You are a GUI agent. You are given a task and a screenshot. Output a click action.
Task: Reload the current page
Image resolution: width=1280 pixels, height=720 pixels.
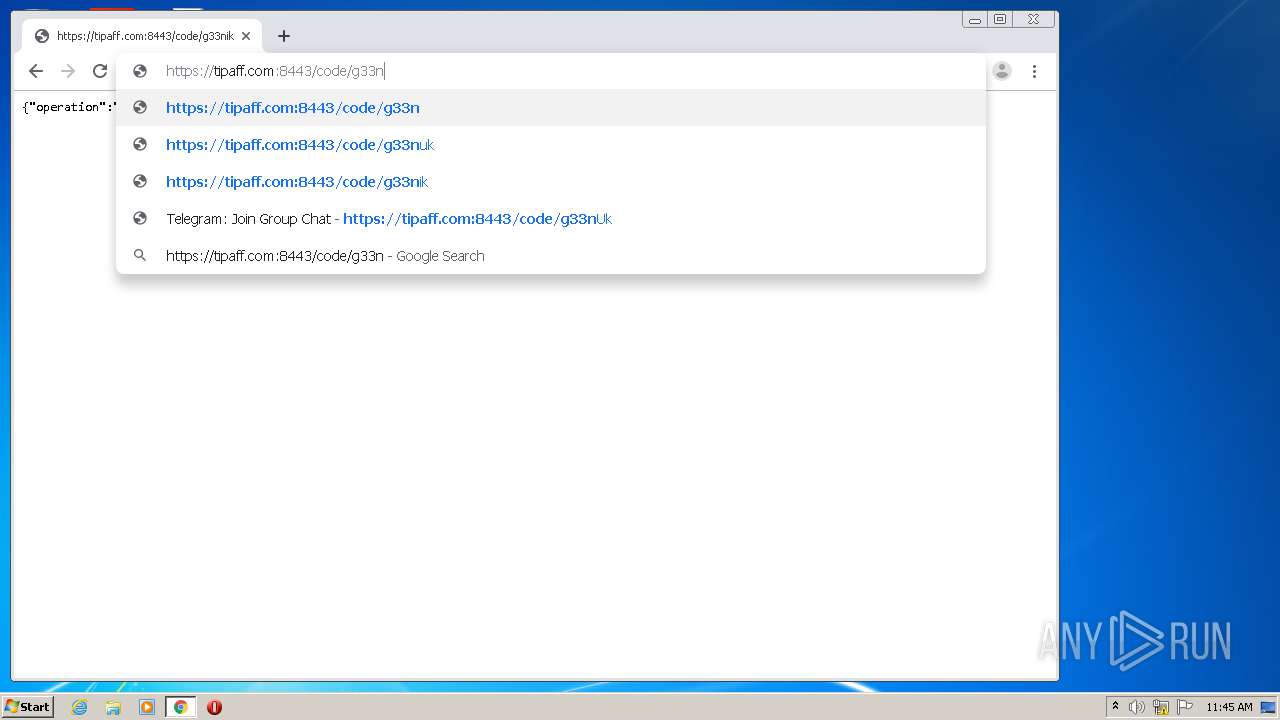[100, 71]
